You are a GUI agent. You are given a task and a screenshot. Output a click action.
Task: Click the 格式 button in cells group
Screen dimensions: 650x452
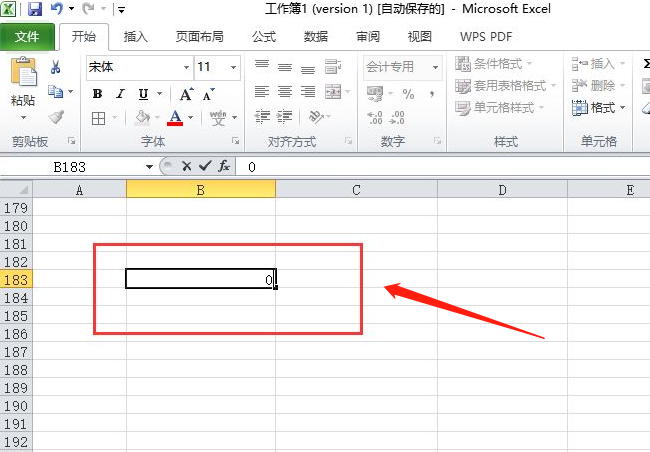pyautogui.click(x=598, y=108)
